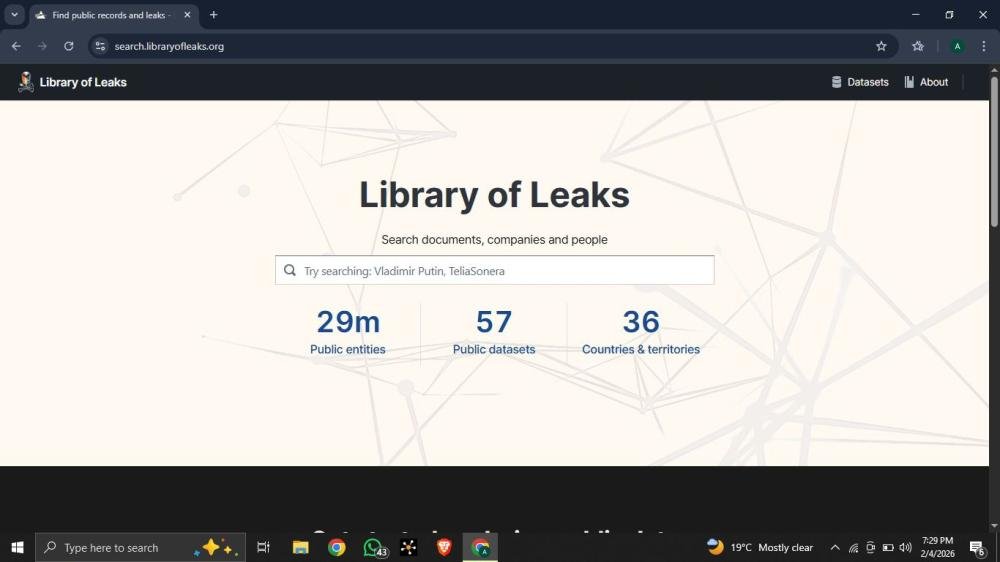The height and width of the screenshot is (562, 1000).
Task: Show hidden system tray icons chevron
Action: point(835,547)
